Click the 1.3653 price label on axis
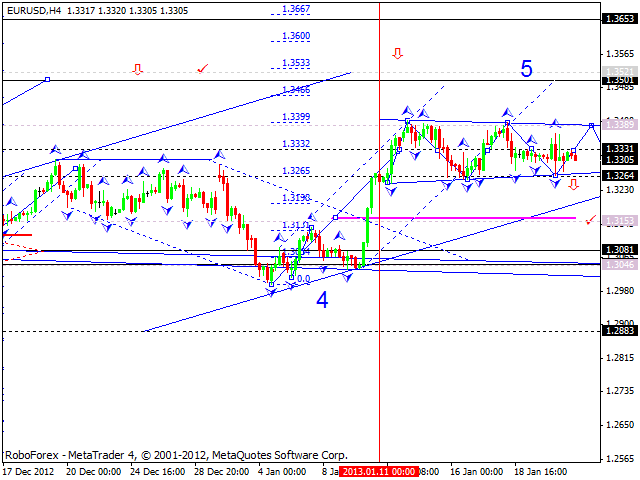The height and width of the screenshot is (480, 640). pos(620,18)
